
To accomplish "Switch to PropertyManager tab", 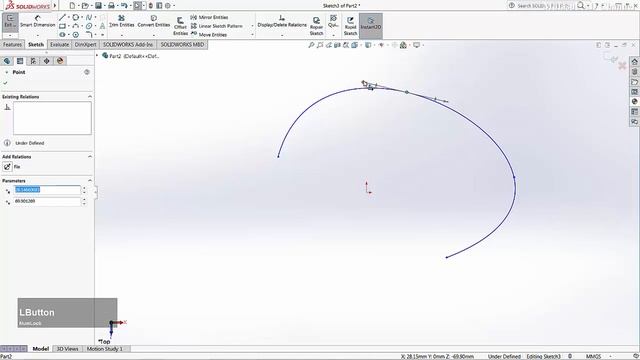I will pos(20,61).
